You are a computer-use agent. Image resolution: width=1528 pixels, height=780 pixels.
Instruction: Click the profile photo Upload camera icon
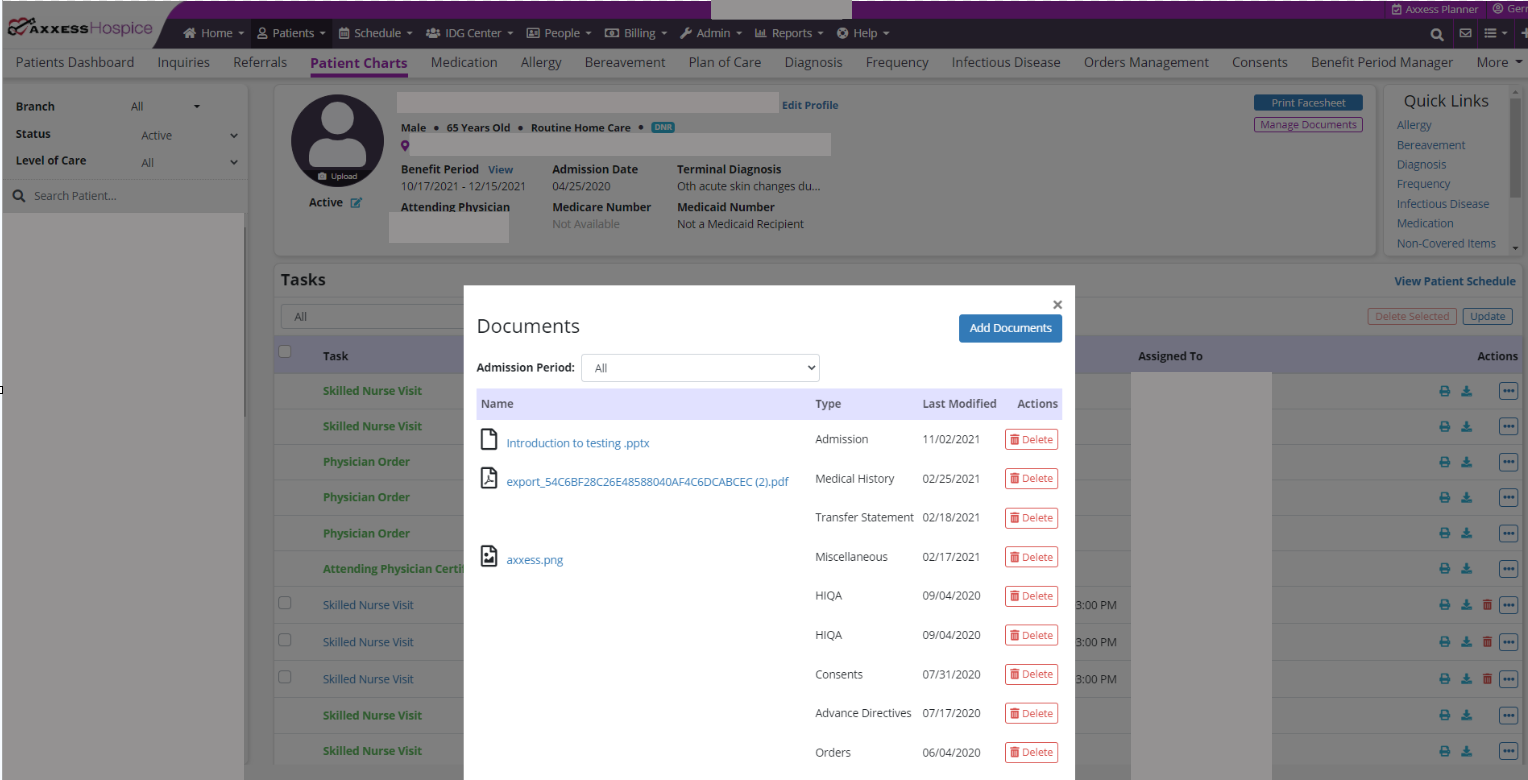click(322, 176)
